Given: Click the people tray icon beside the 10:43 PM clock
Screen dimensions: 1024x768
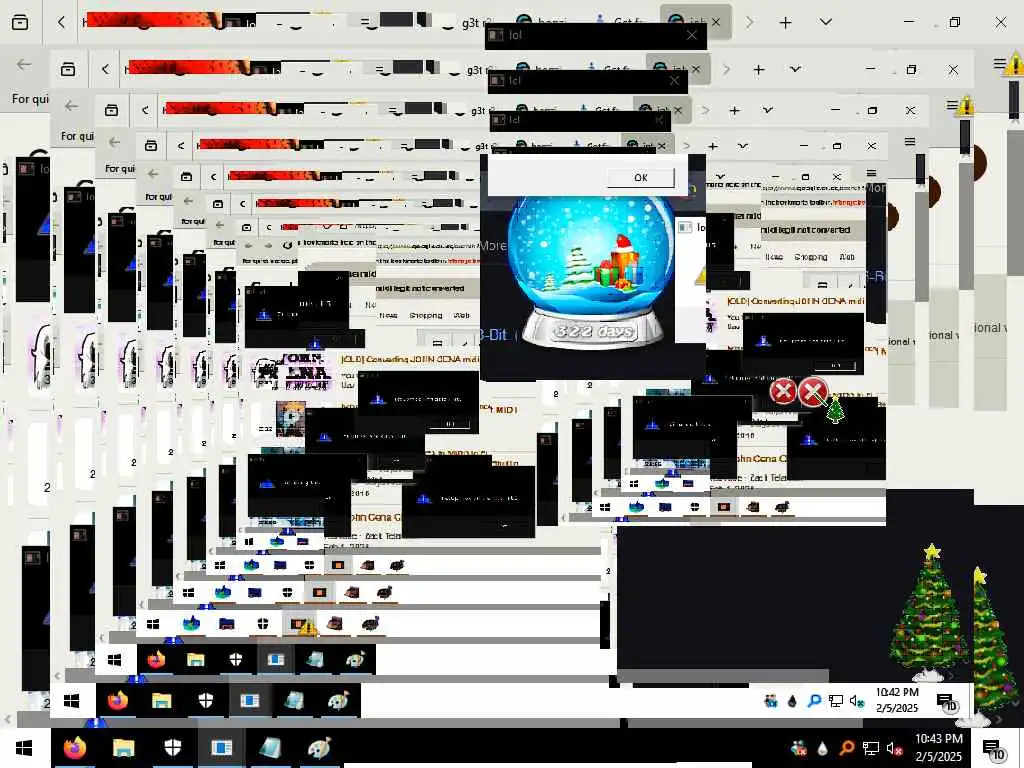Looking at the screenshot, I should [798, 748].
